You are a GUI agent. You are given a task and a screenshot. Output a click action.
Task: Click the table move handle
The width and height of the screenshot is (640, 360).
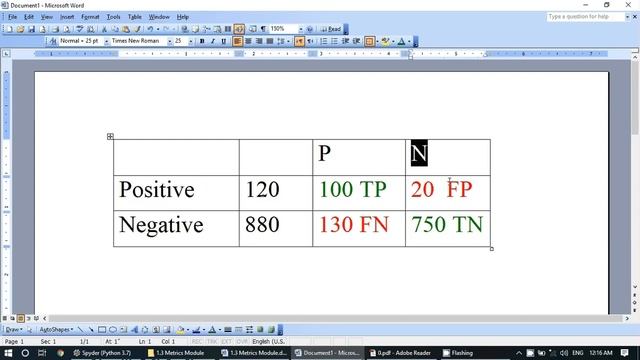pos(110,136)
